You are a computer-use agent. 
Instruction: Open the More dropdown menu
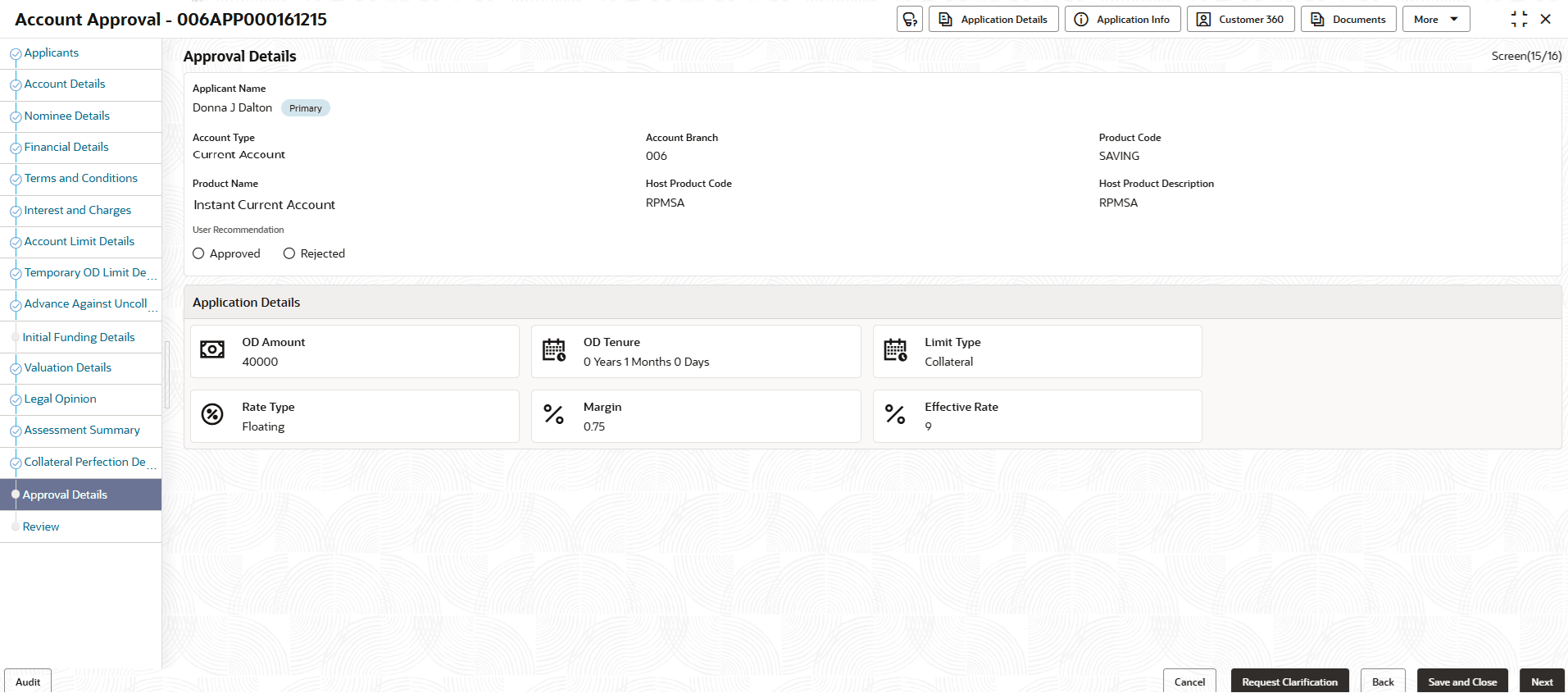click(1436, 19)
